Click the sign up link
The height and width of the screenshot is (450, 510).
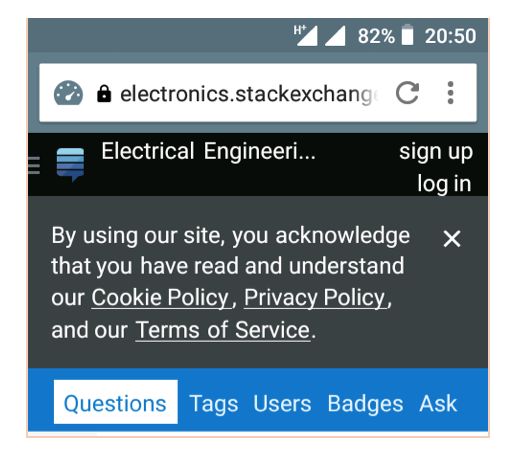point(436,152)
